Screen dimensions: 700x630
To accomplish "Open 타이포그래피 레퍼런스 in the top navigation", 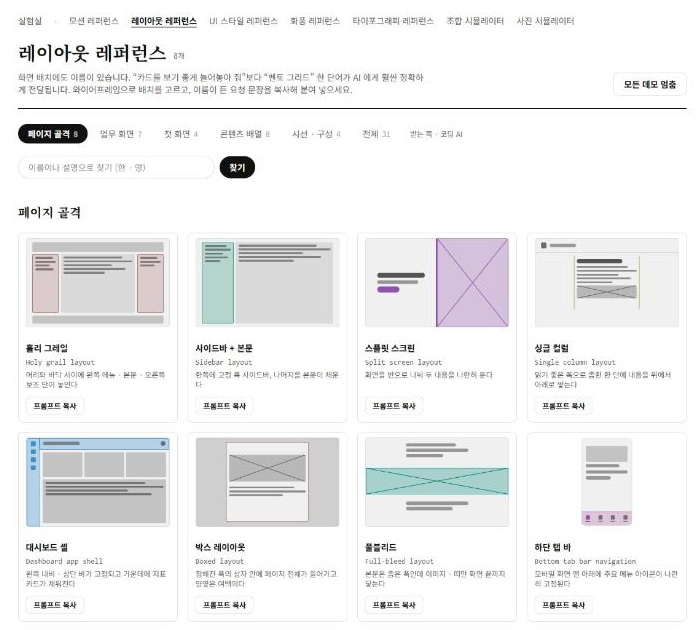I will 393,21.
